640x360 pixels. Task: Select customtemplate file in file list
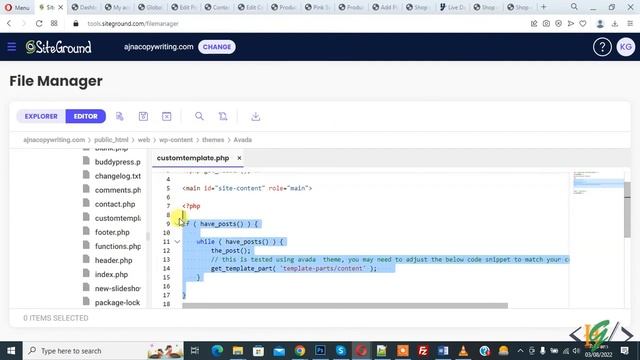[112, 218]
